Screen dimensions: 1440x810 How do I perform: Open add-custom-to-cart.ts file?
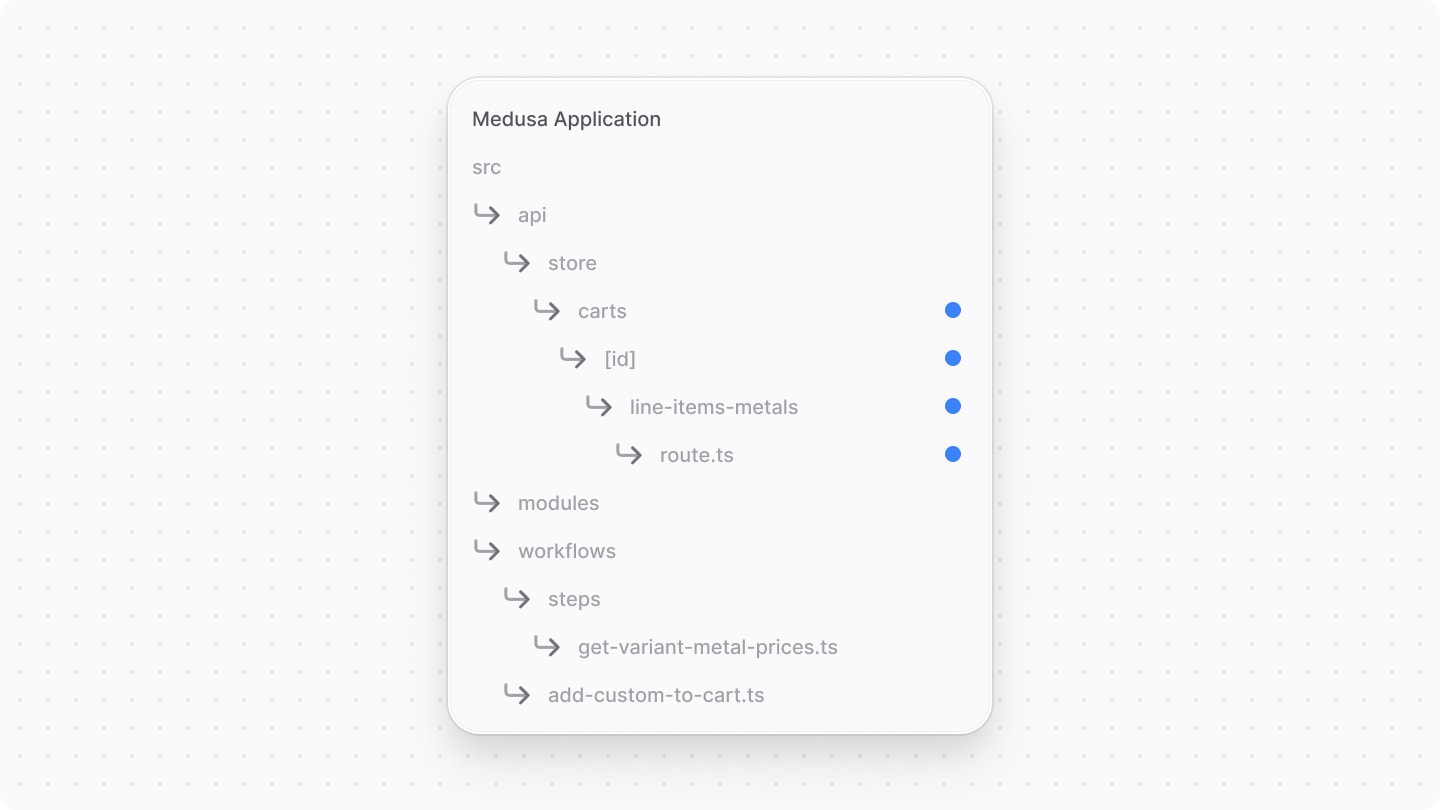point(656,695)
